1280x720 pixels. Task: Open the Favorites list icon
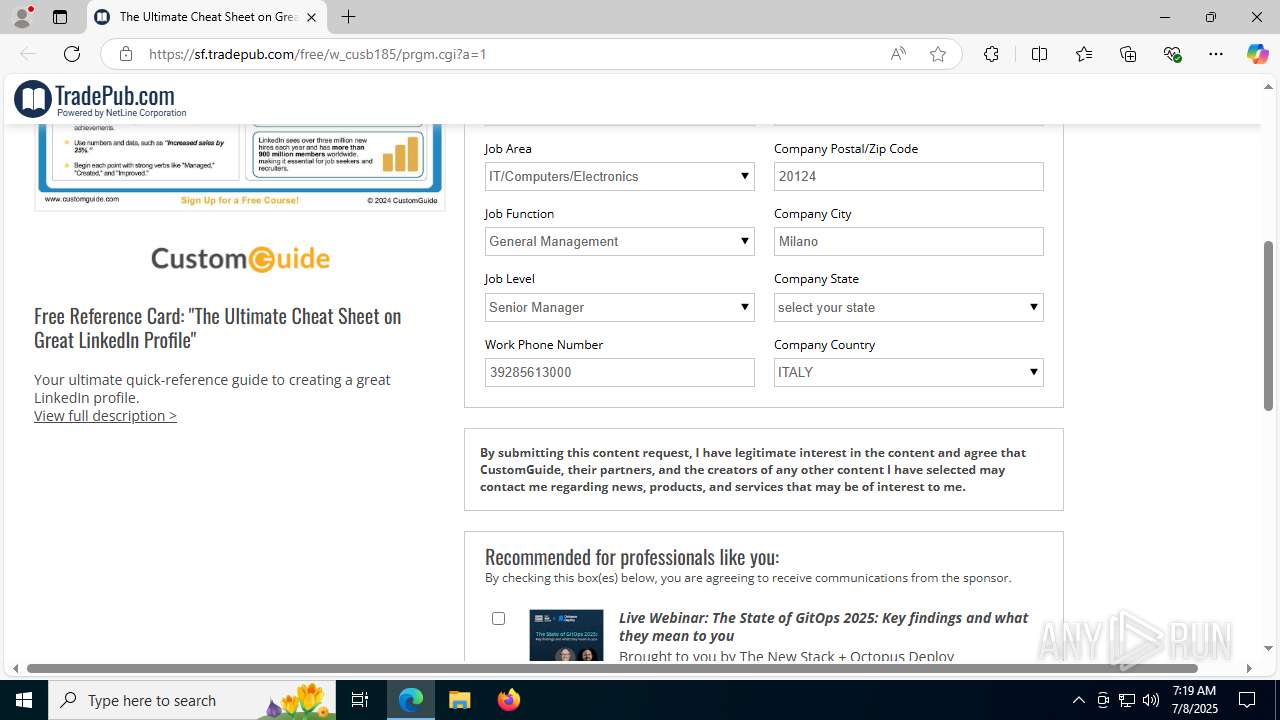[1084, 54]
